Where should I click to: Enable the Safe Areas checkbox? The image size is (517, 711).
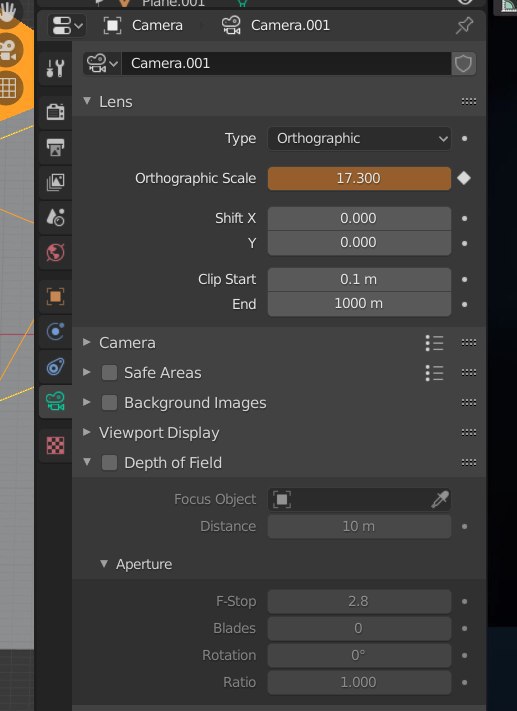point(109,373)
